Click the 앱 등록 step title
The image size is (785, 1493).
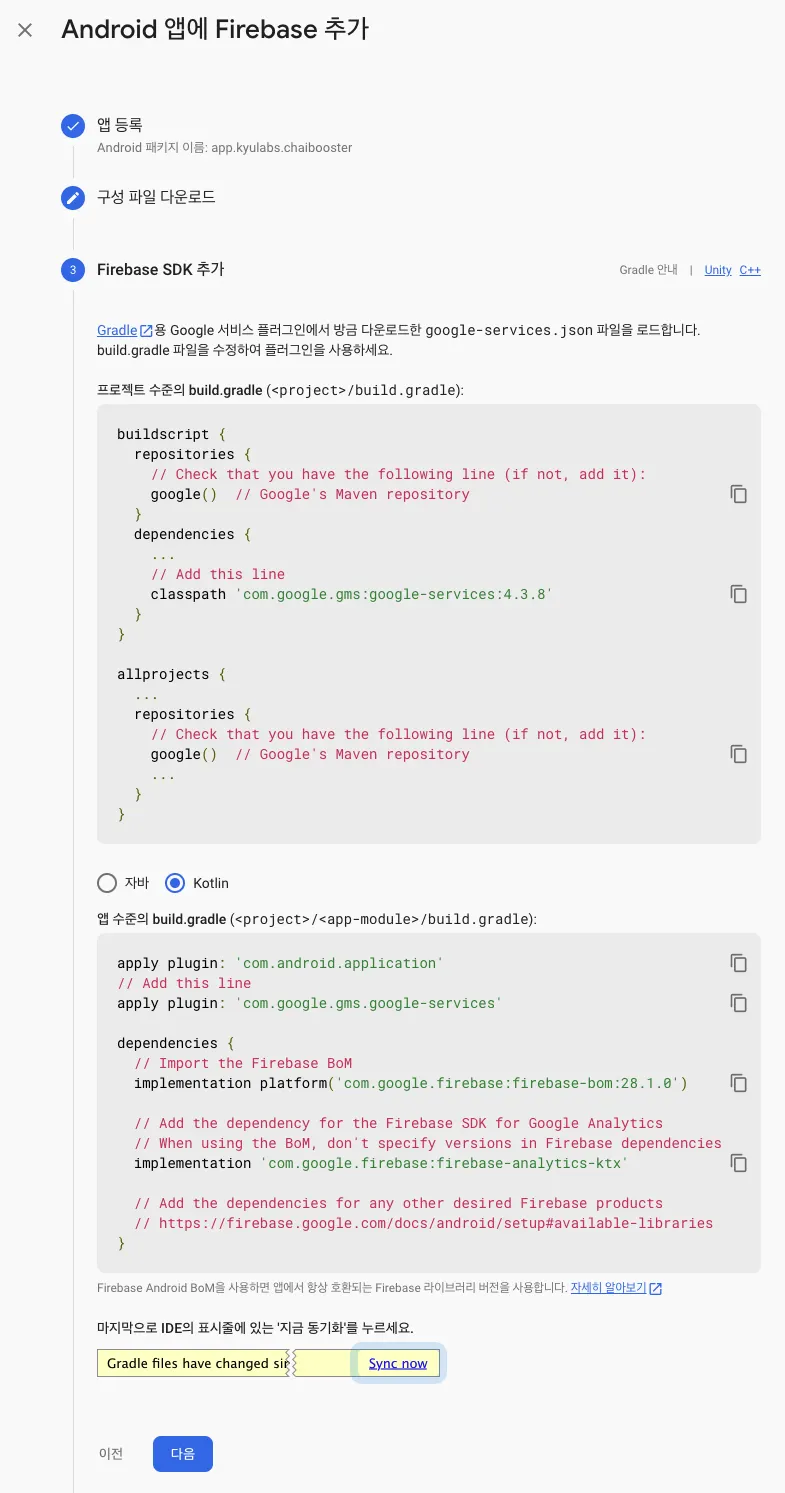pos(120,125)
